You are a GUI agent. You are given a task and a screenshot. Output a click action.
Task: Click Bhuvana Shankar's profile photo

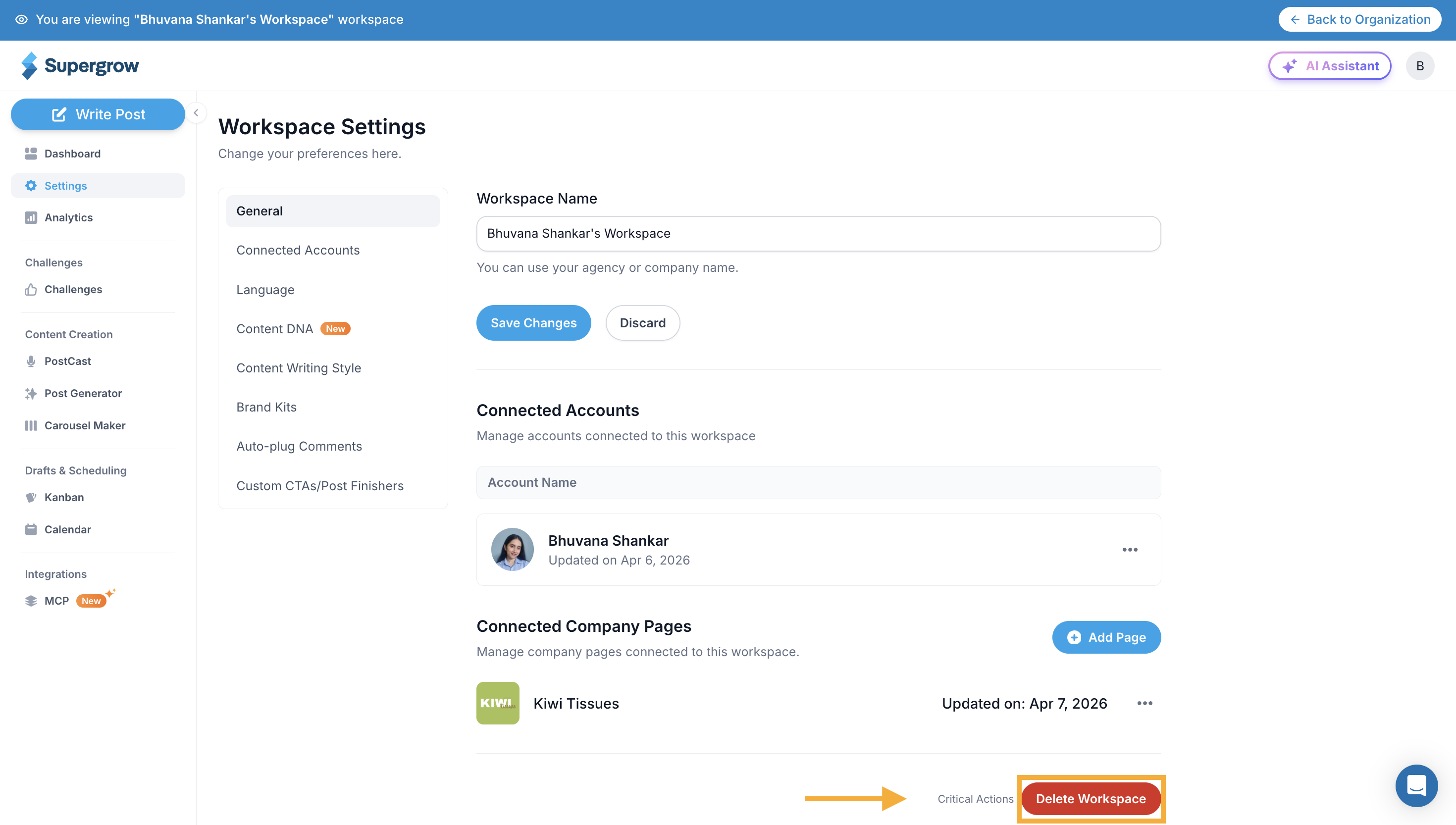point(512,550)
